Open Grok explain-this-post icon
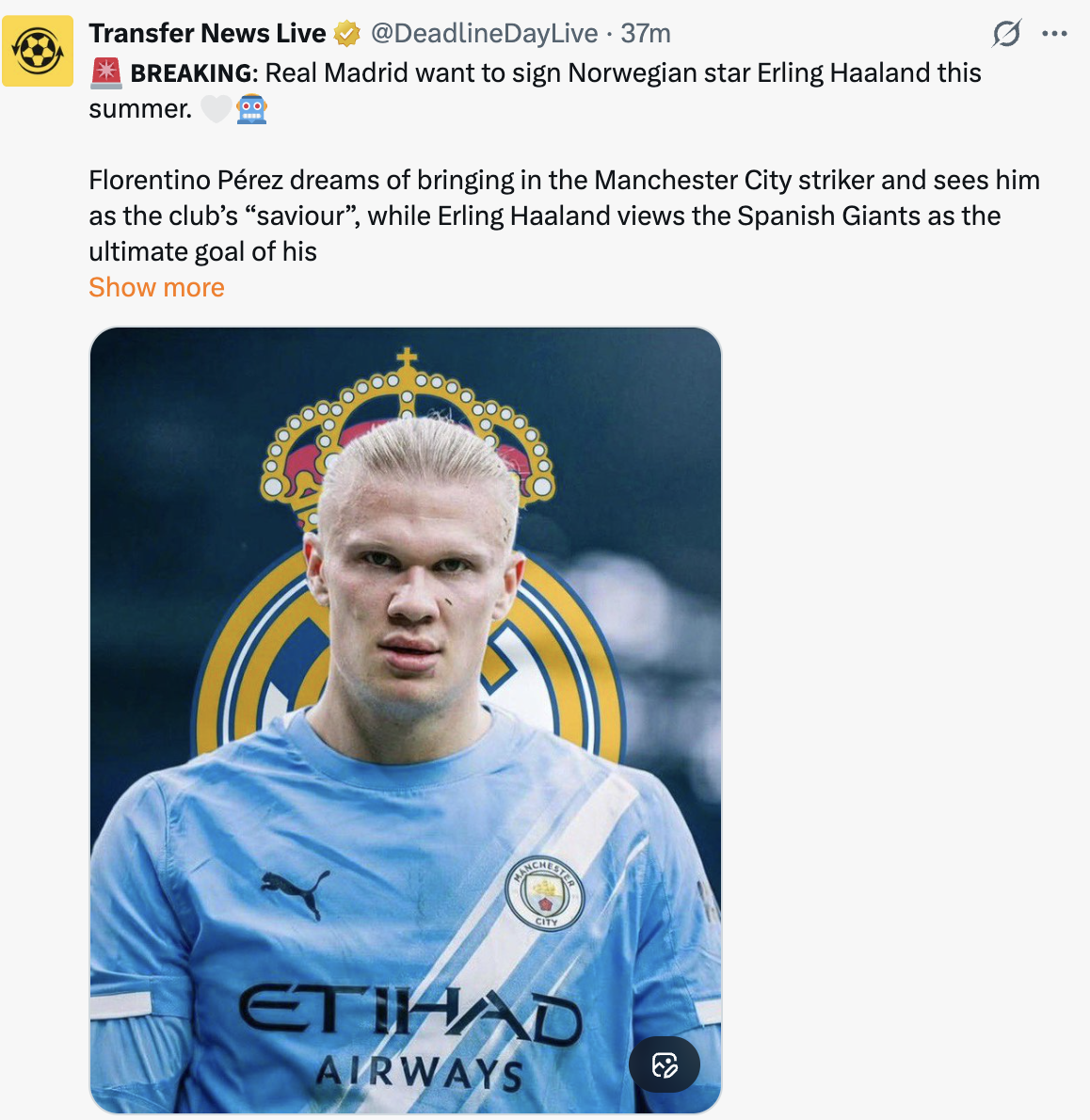This screenshot has height=1120, width=1090. [1006, 34]
